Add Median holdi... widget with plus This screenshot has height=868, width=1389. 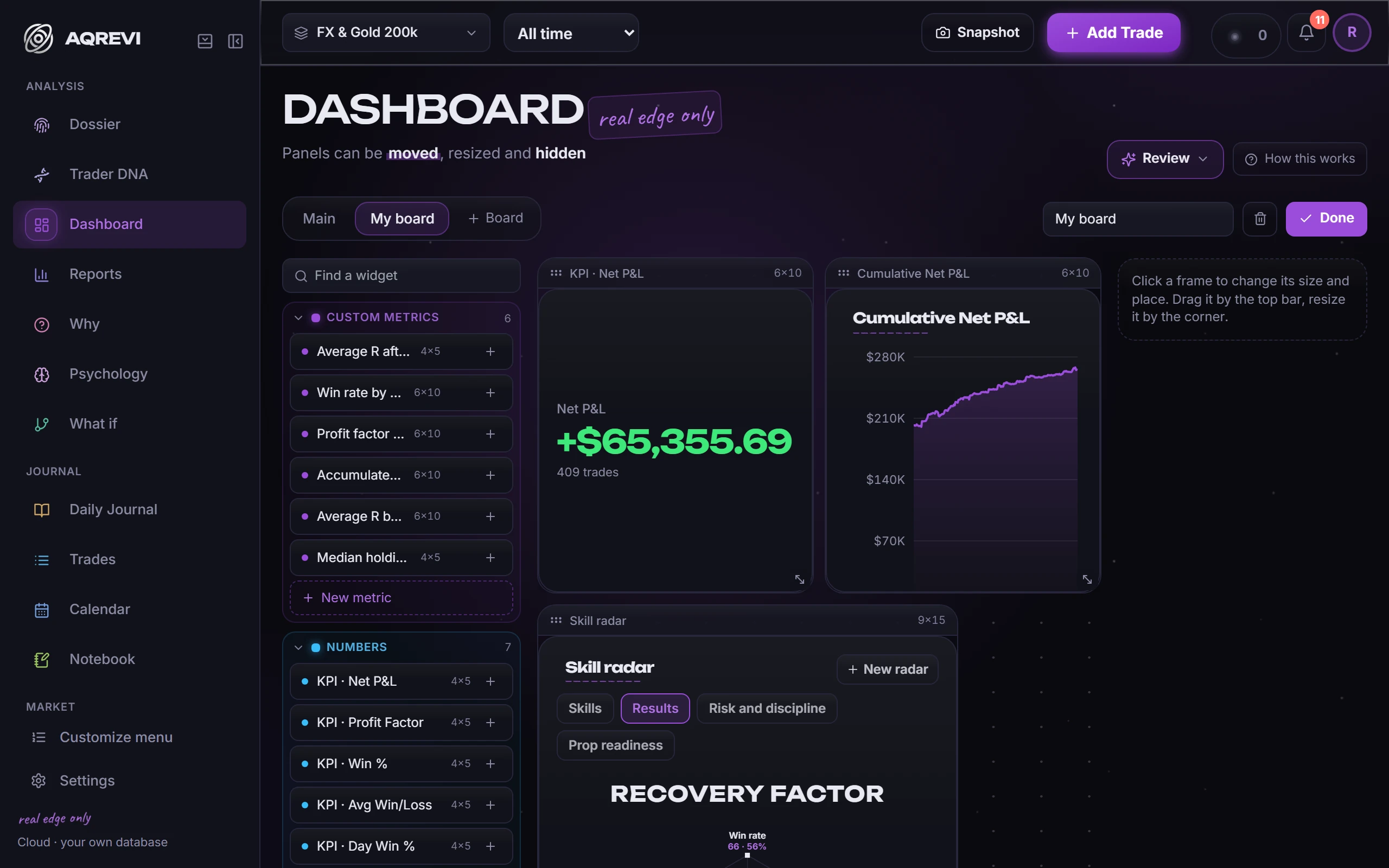(490, 558)
